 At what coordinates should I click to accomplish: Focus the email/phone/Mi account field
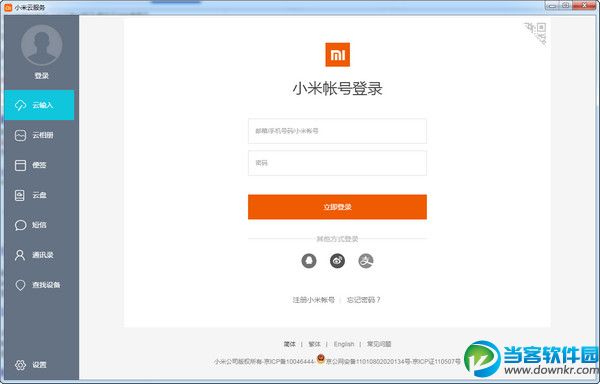[337, 131]
